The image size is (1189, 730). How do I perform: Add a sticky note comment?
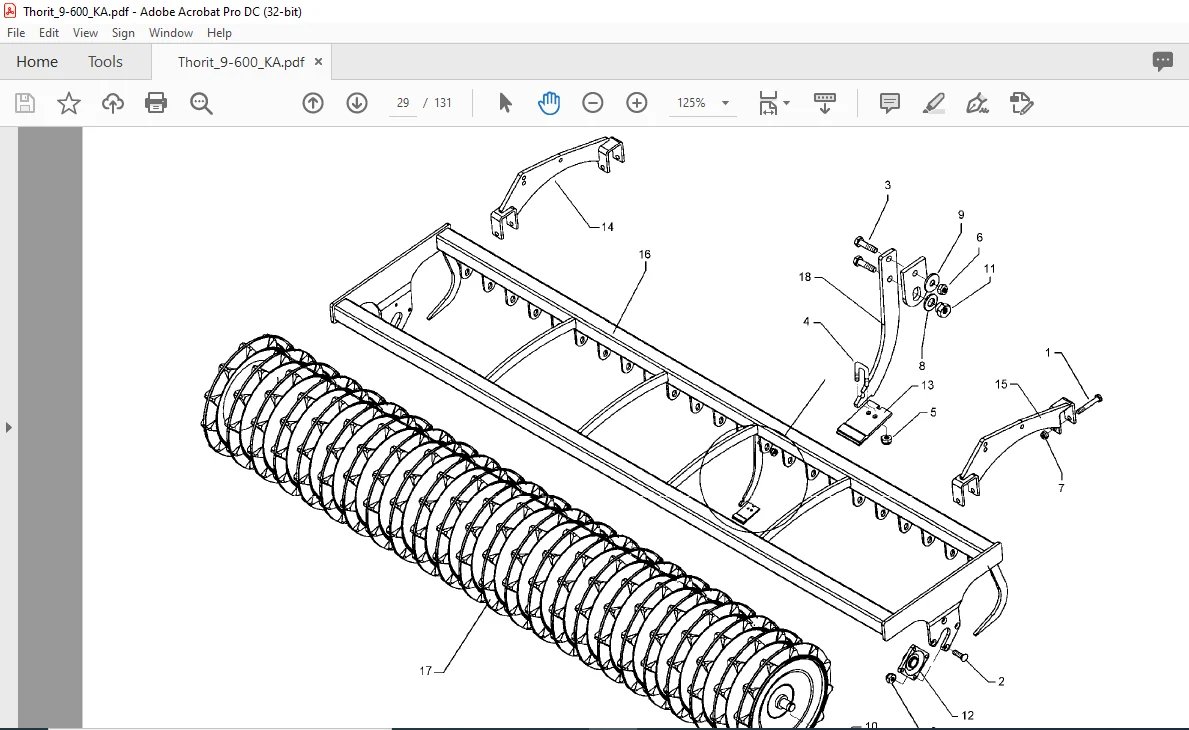(889, 103)
